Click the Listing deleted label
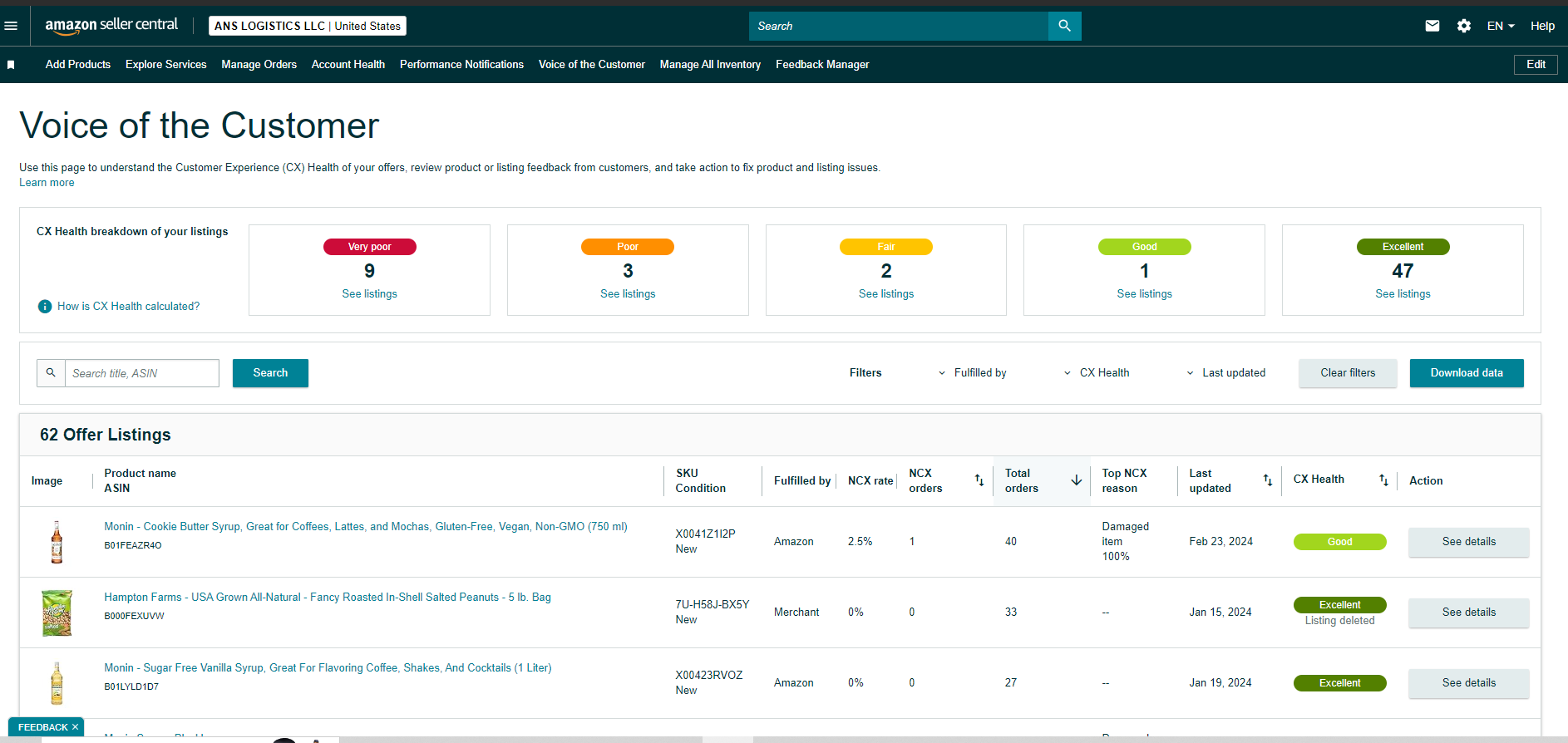The image size is (1568, 743). pyautogui.click(x=1339, y=621)
